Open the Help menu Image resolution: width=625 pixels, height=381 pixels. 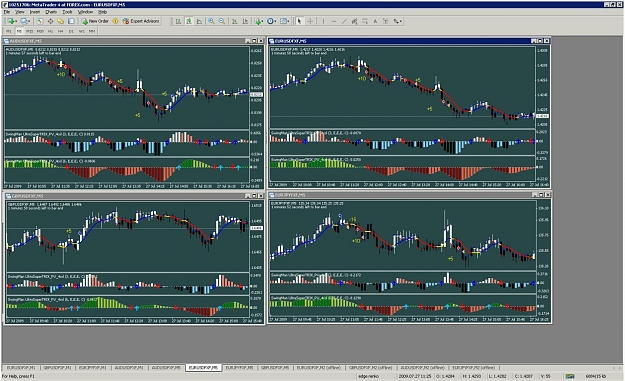pos(102,12)
